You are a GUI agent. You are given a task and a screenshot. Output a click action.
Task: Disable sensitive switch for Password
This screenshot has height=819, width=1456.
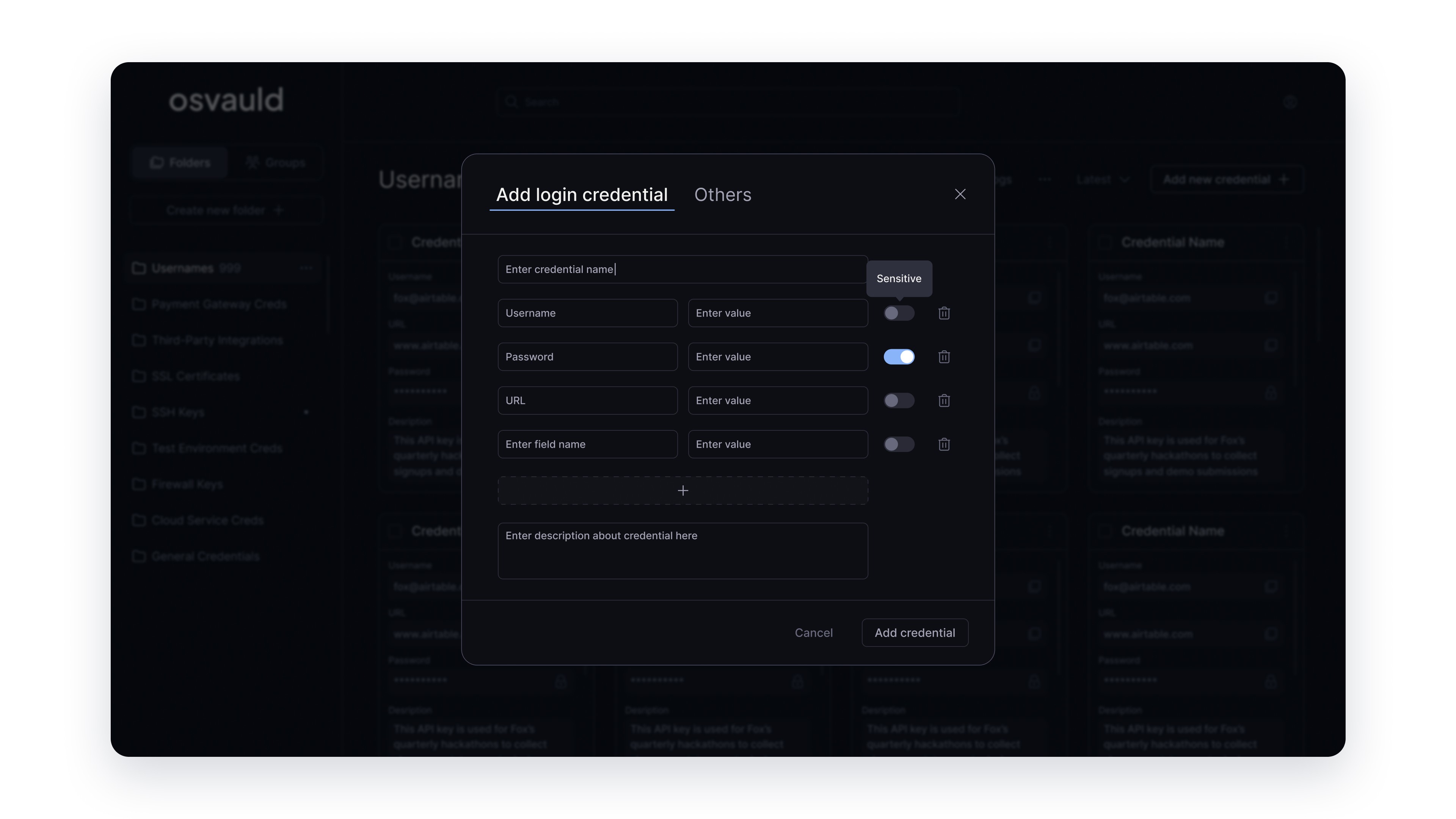(x=899, y=357)
